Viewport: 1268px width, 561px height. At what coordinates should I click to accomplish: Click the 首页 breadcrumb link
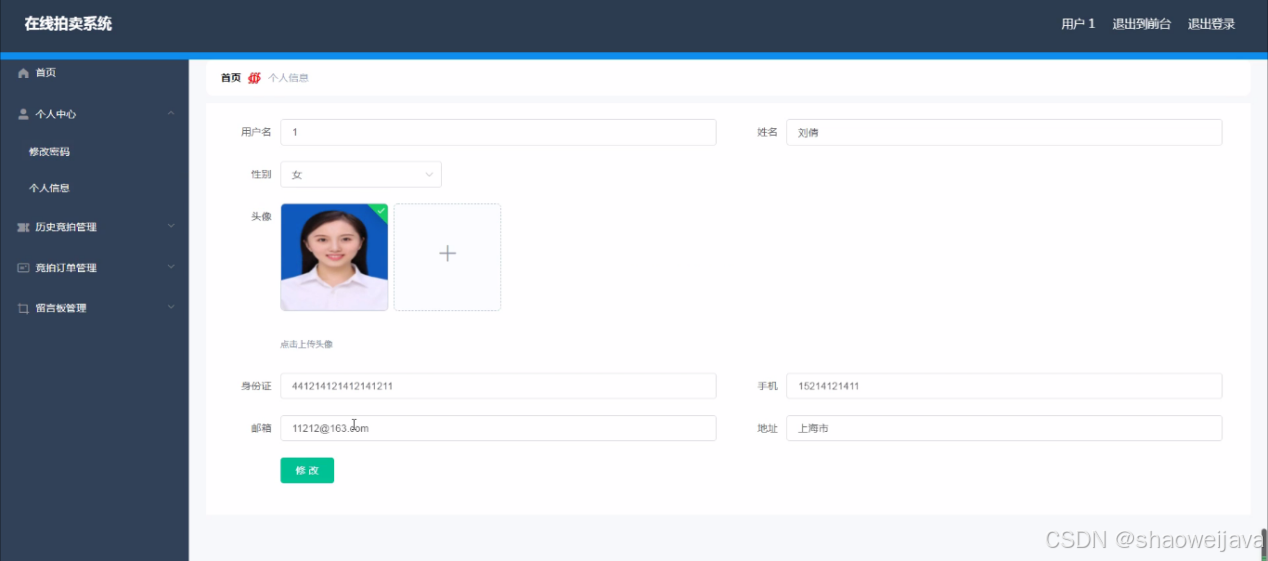coord(231,78)
